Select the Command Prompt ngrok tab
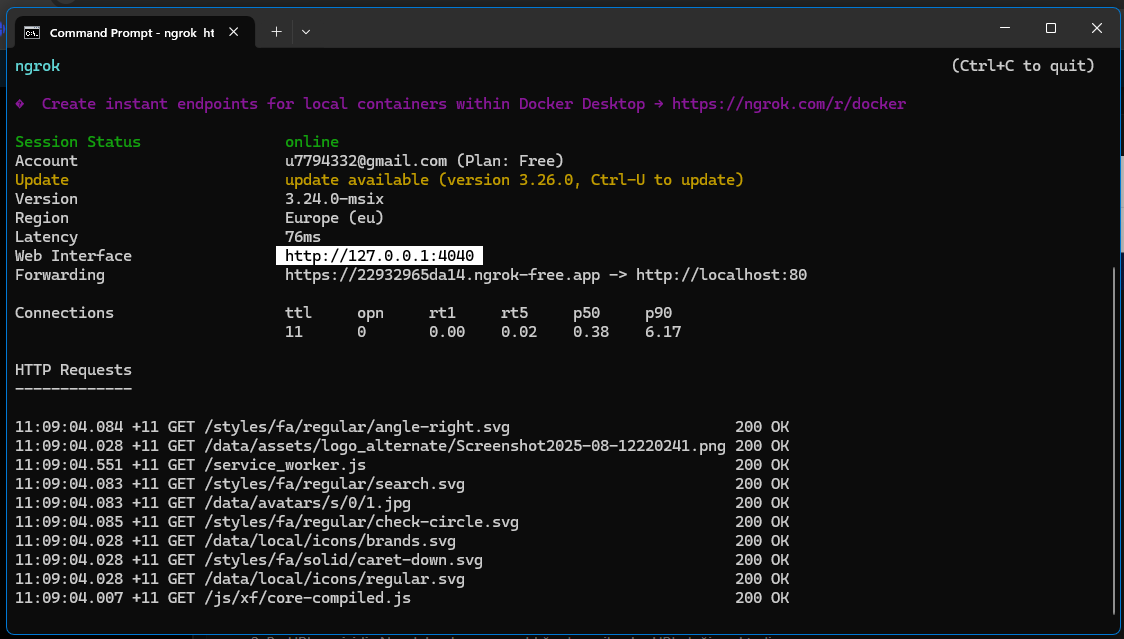This screenshot has height=639, width=1124. [135, 32]
